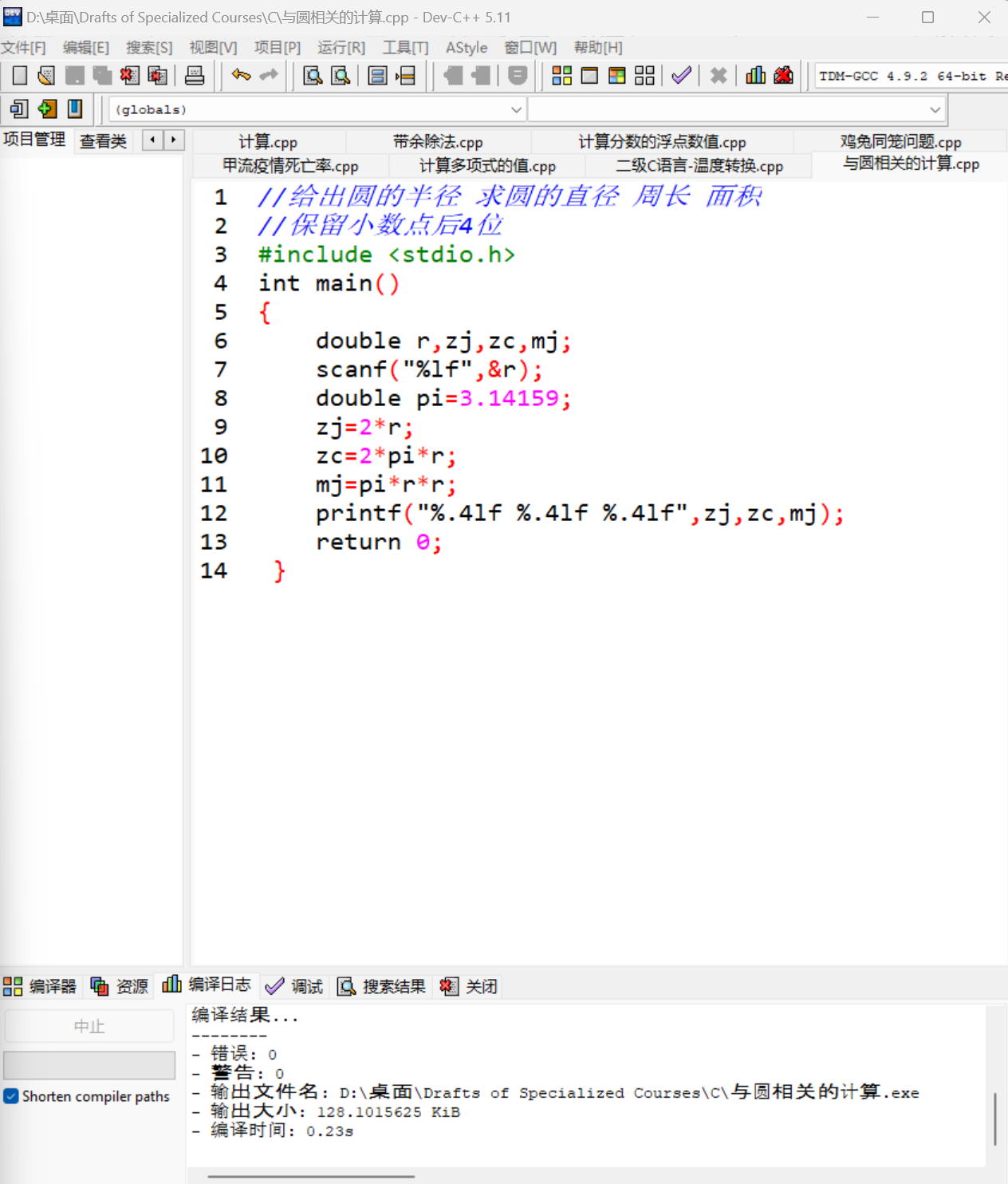Click the Delete profiling information icon
Screen dimensions: 1008x1184
(784, 76)
